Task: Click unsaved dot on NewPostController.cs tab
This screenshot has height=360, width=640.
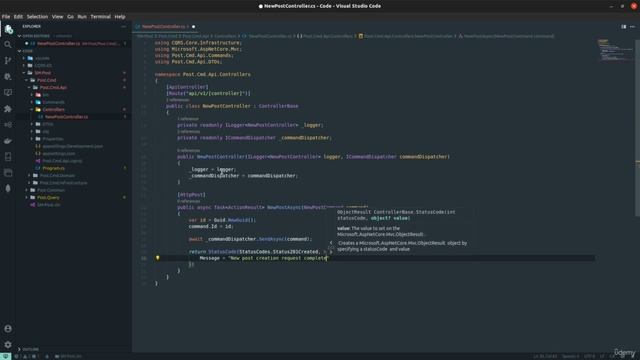Action: click(x=193, y=27)
